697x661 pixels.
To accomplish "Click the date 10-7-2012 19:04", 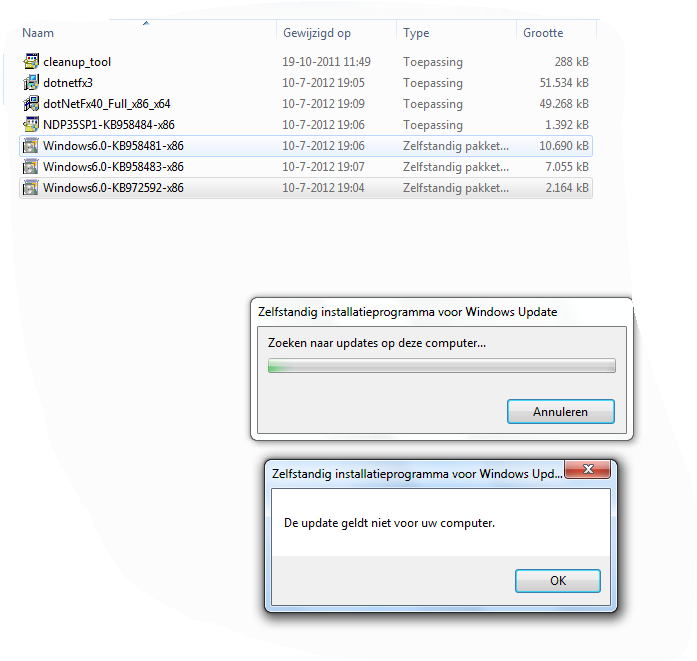I will 323,187.
